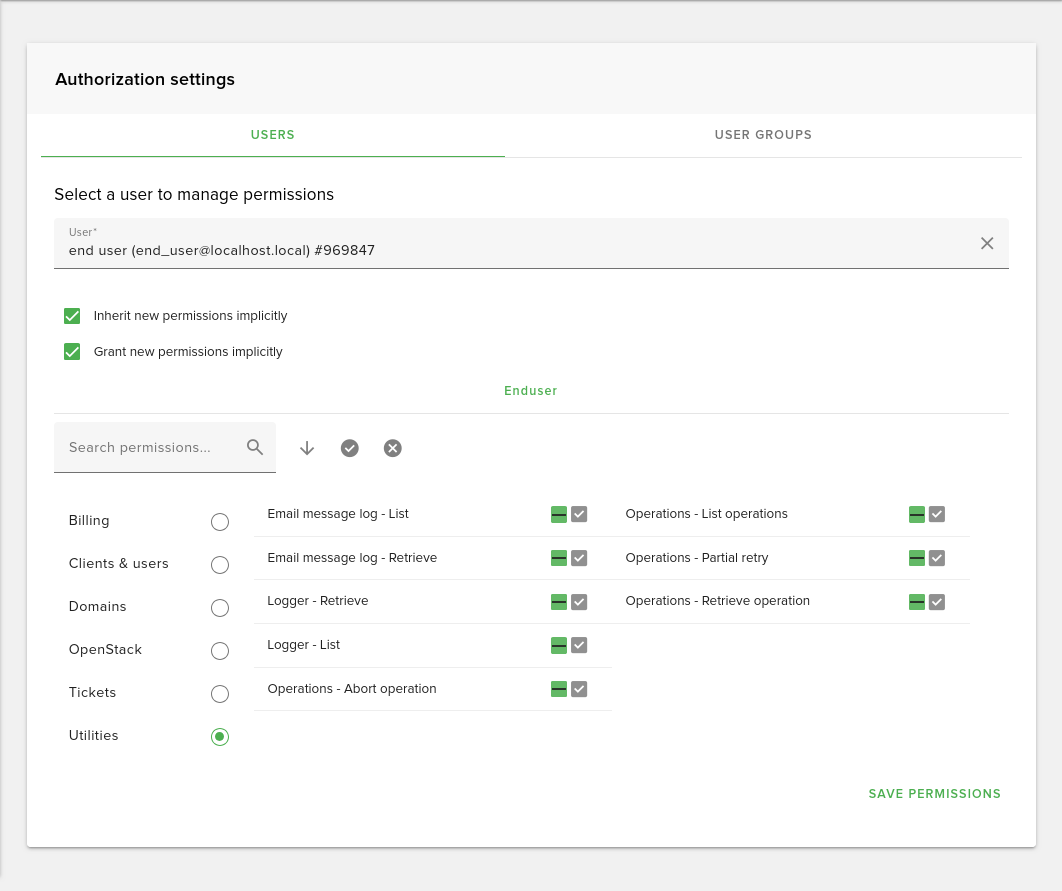Uncheck Grant new permissions implicitly
Screen dimensions: 1062x891
[x=72, y=351]
